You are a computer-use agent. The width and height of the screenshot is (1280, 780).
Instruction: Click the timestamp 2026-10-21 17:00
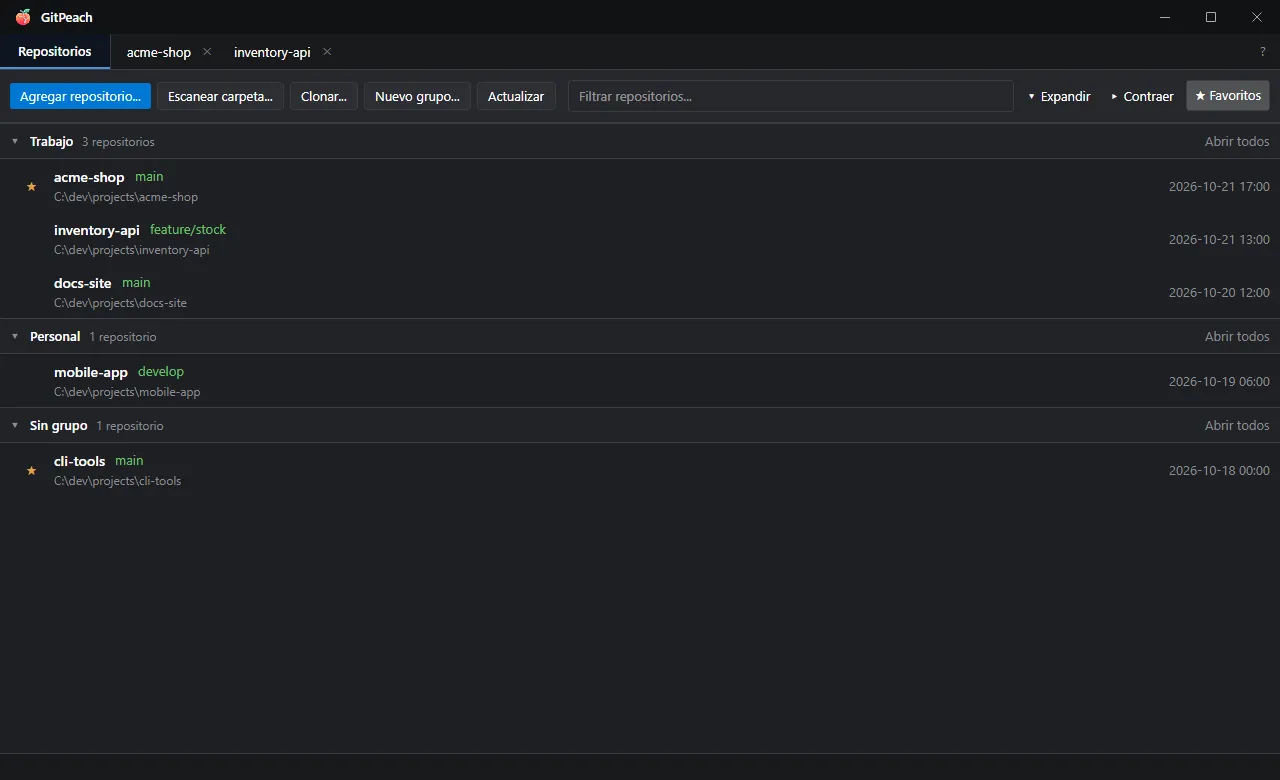[1219, 187]
